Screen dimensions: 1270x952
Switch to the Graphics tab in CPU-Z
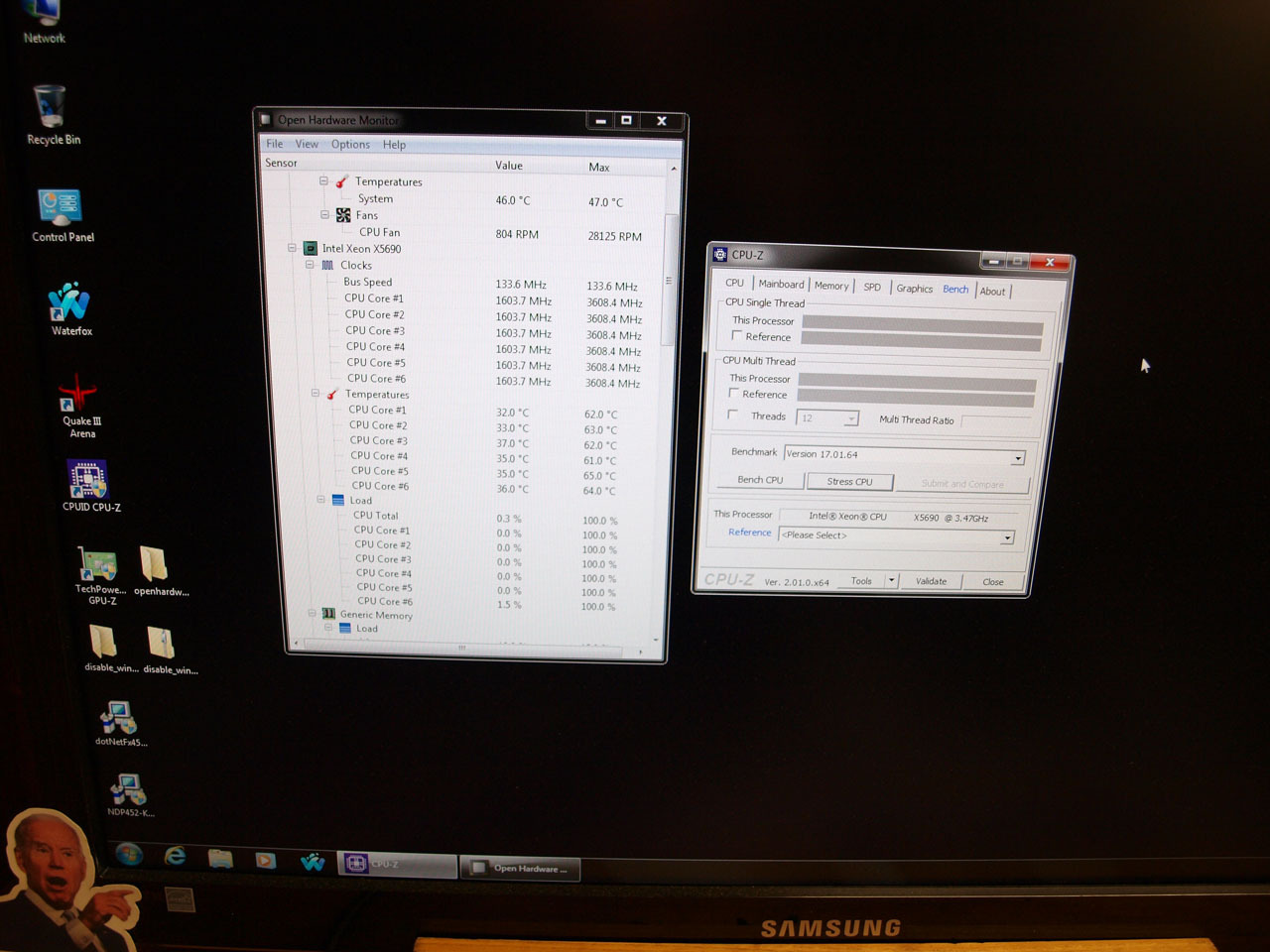[914, 289]
